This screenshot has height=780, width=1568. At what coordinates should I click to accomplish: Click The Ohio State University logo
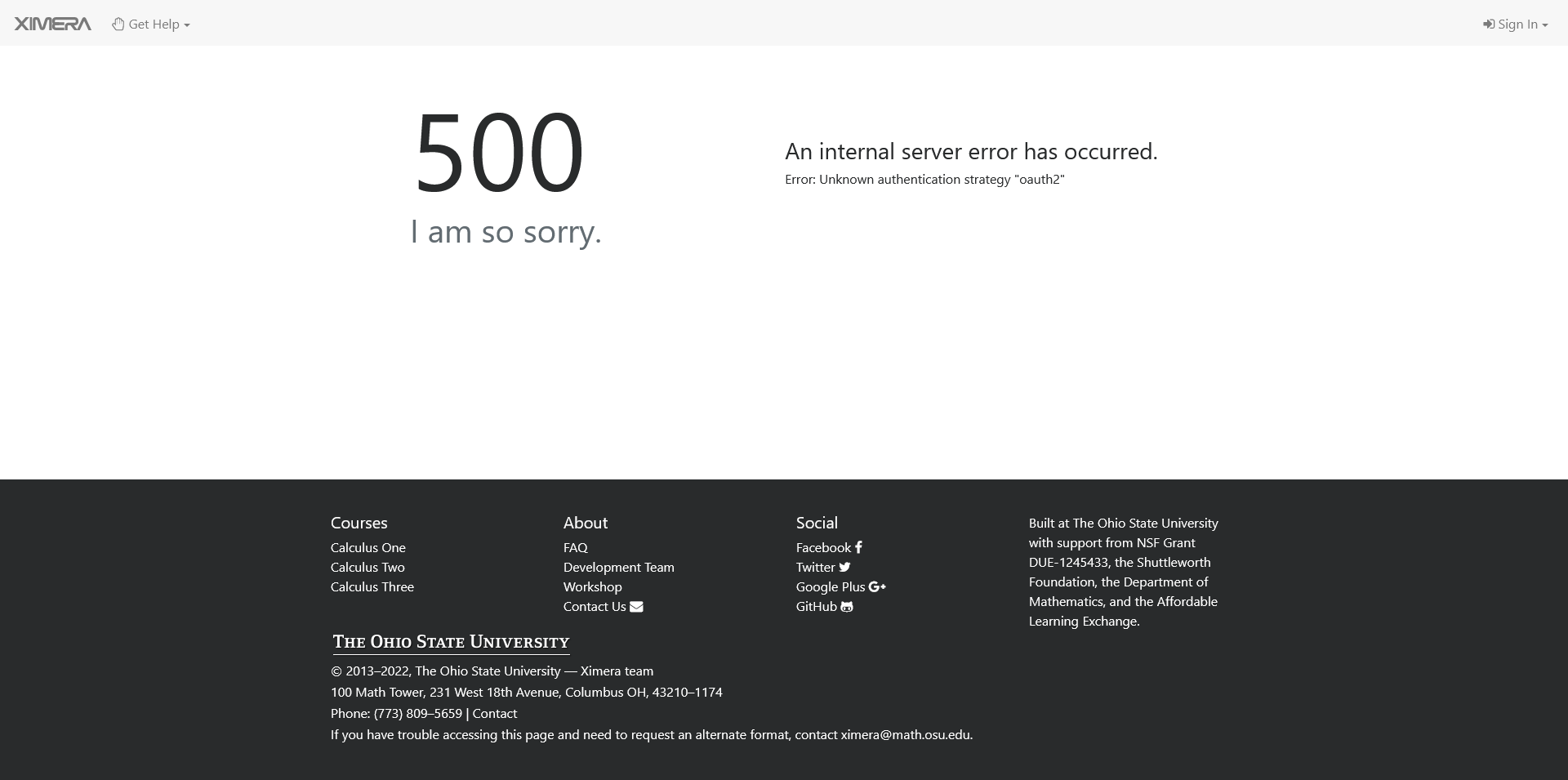pos(450,643)
